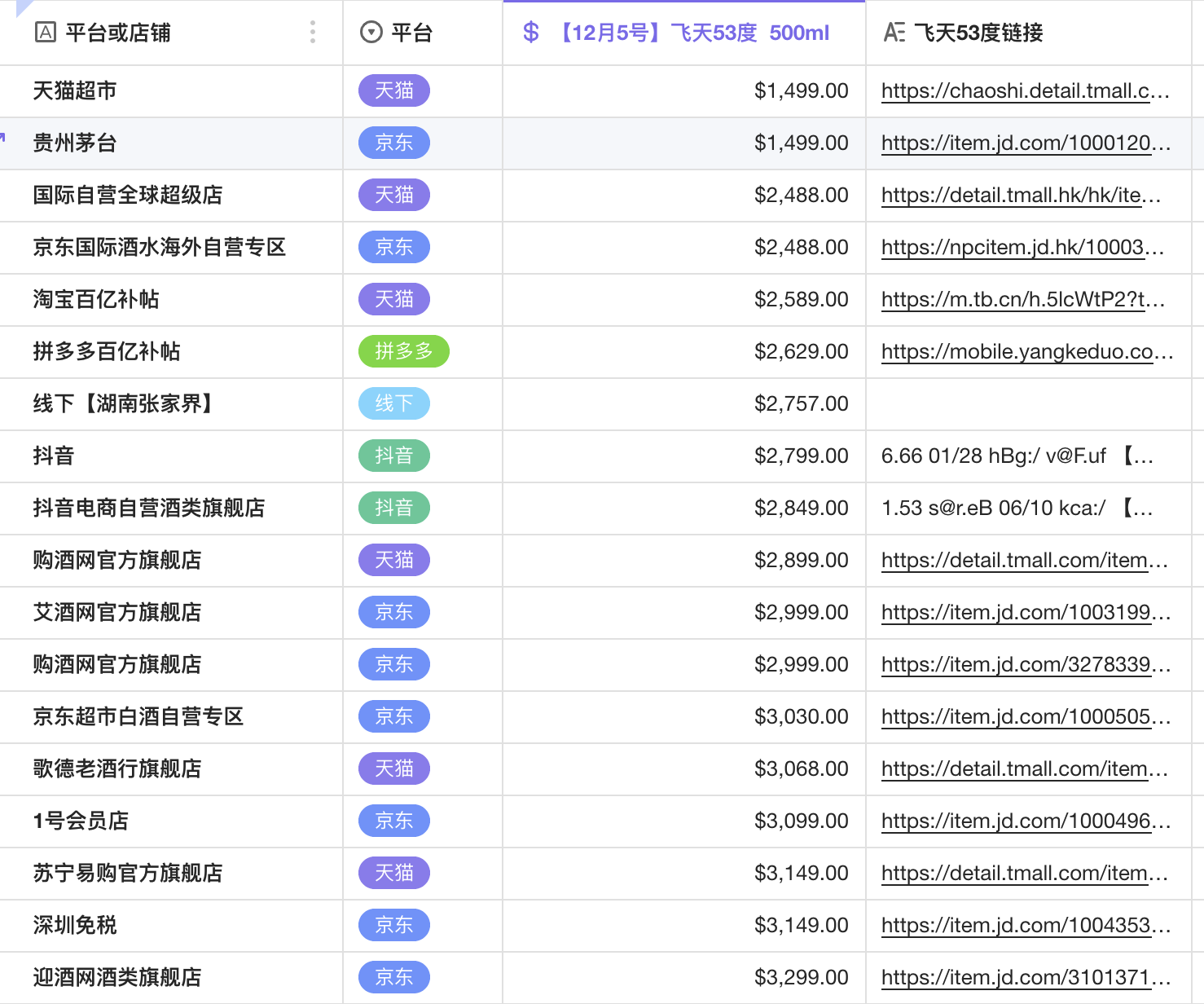Image resolution: width=1204 pixels, height=1004 pixels.
Task: Click the expand-record arrow on the 贵州茅台 row
Action: (x=2, y=137)
